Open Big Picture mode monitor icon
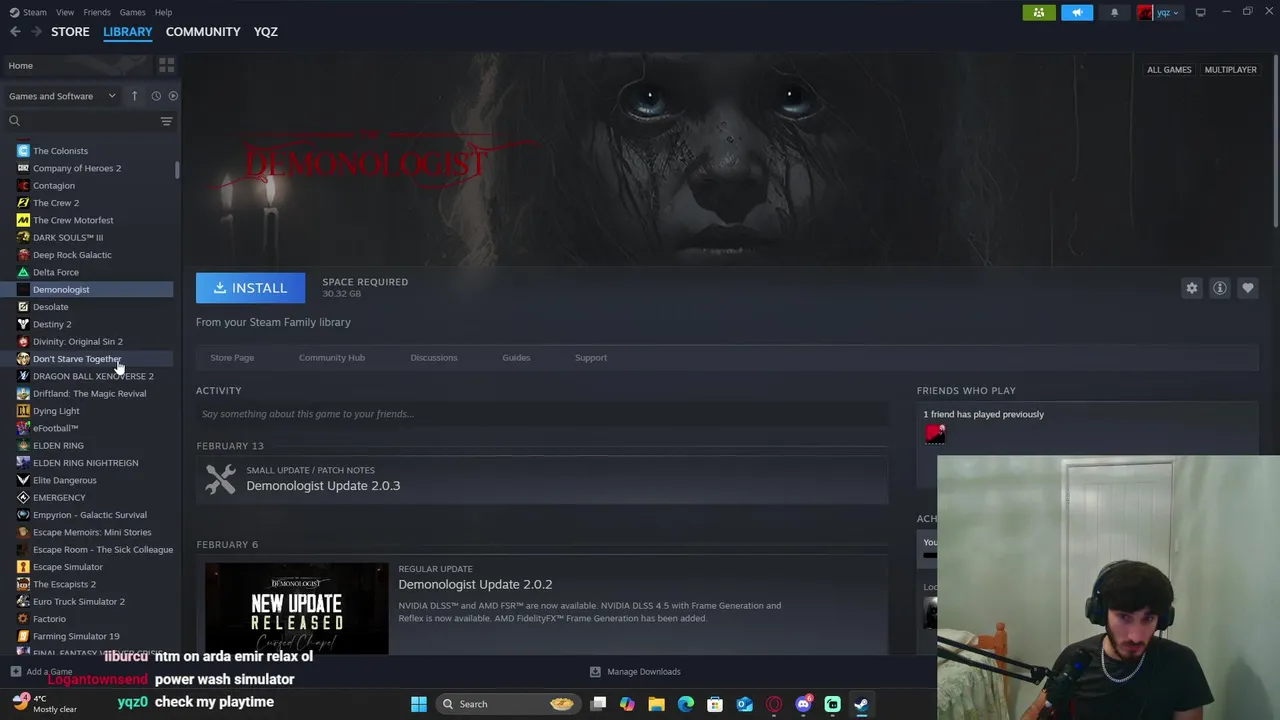 (1200, 12)
